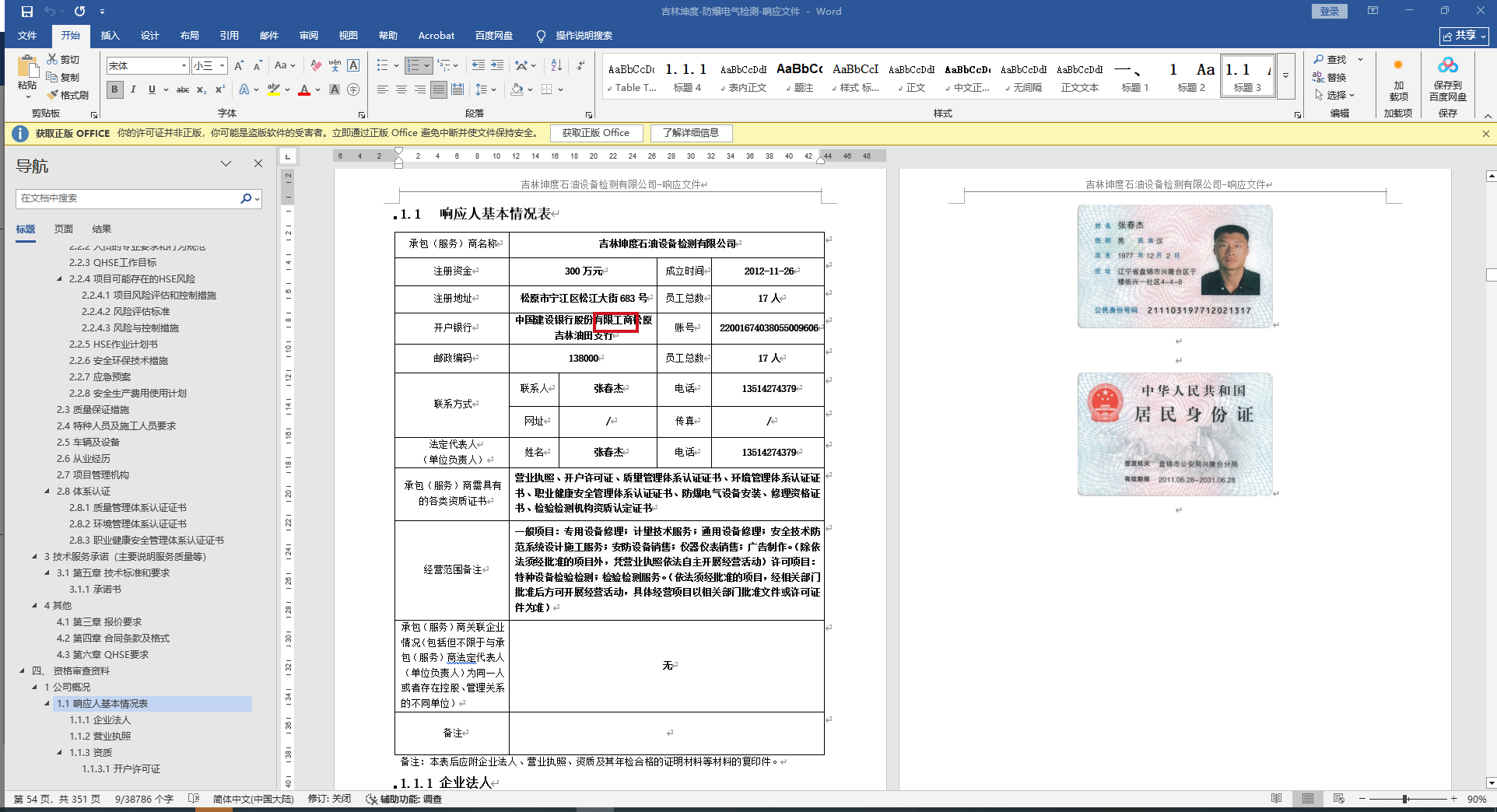
Task: Click the navigation search input field
Action: (x=128, y=198)
